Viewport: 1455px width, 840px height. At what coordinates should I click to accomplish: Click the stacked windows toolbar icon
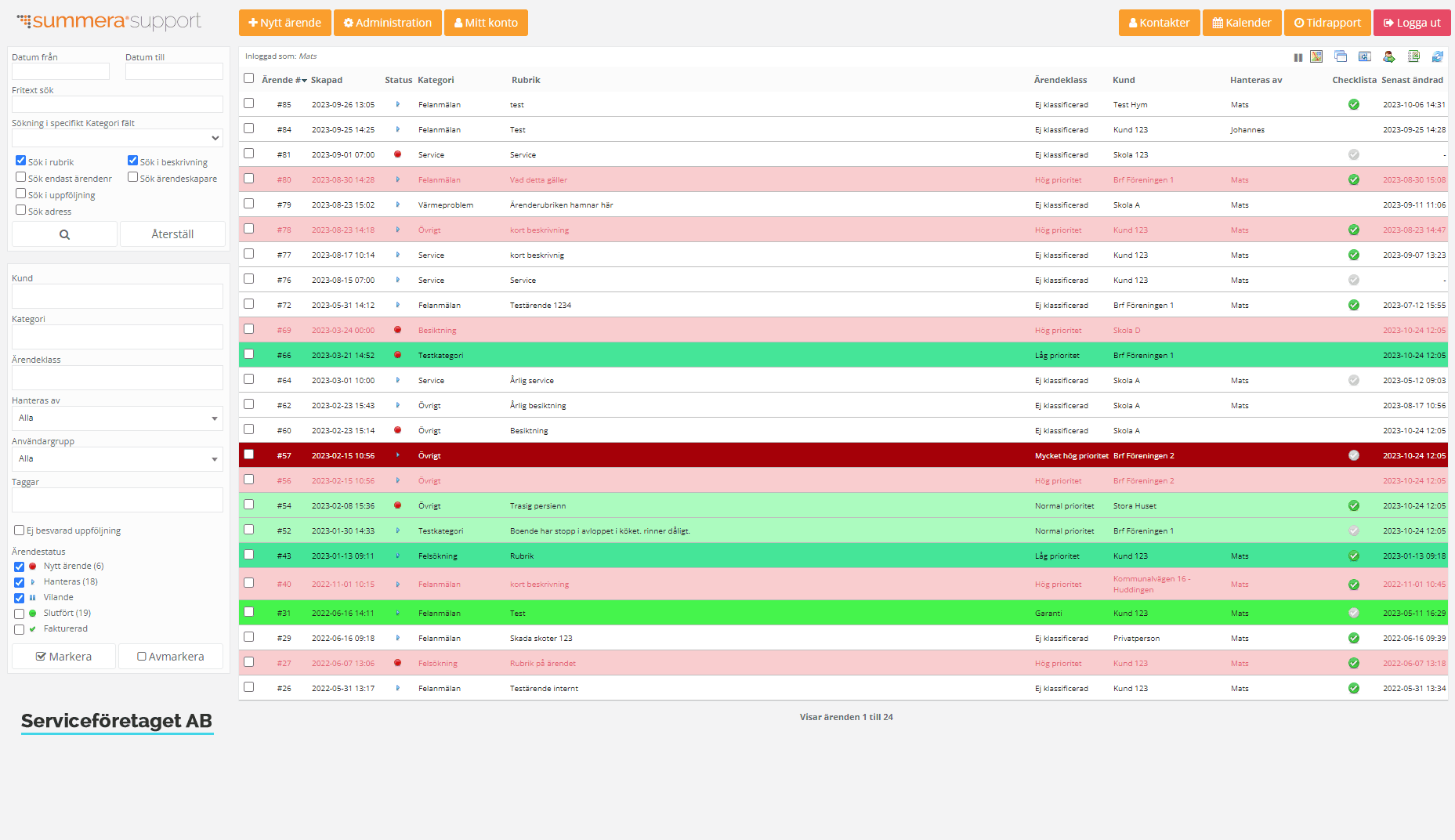[x=1341, y=56]
